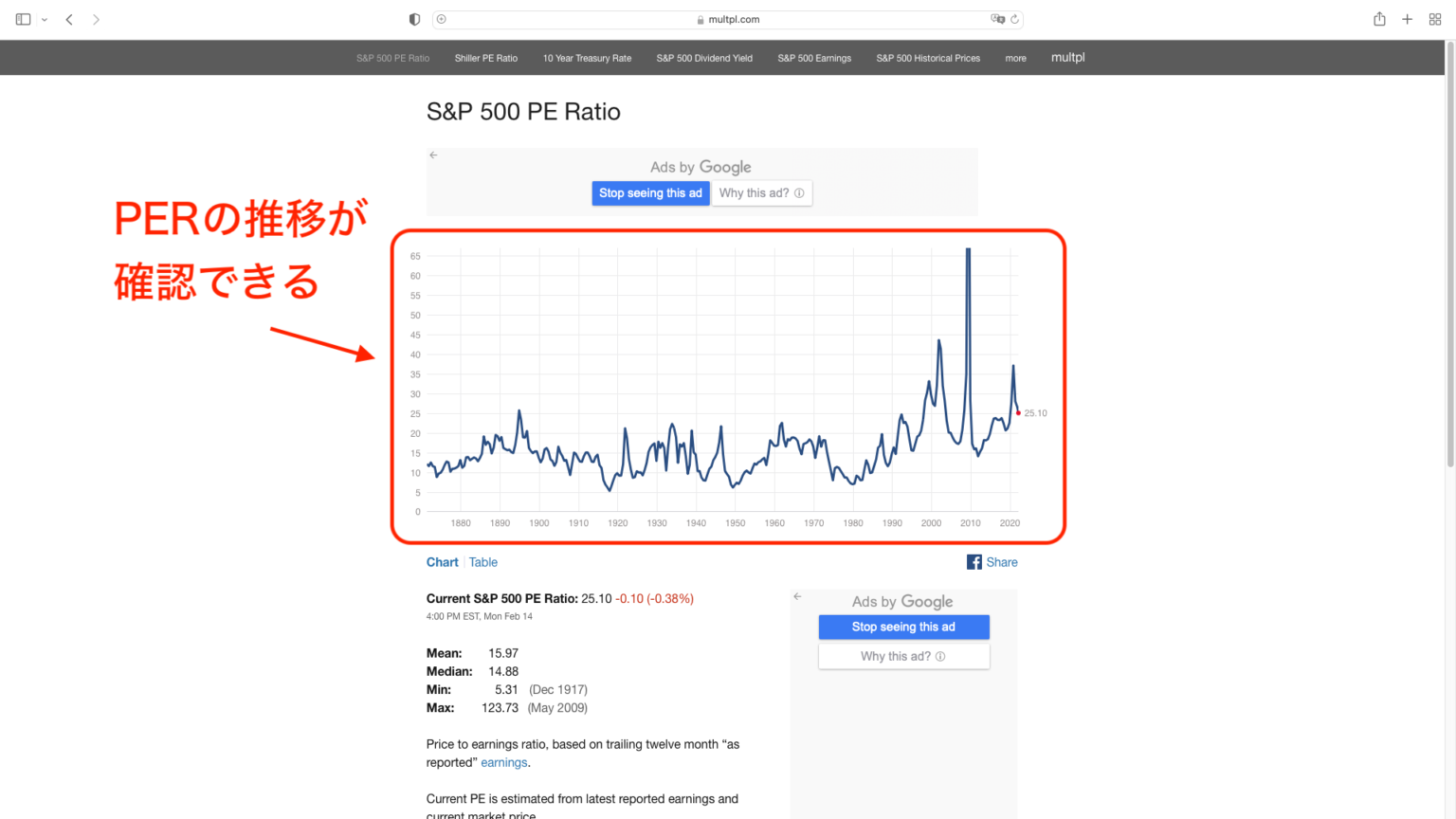Switch to the Table view
This screenshot has width=1456, height=819.
tap(483, 561)
